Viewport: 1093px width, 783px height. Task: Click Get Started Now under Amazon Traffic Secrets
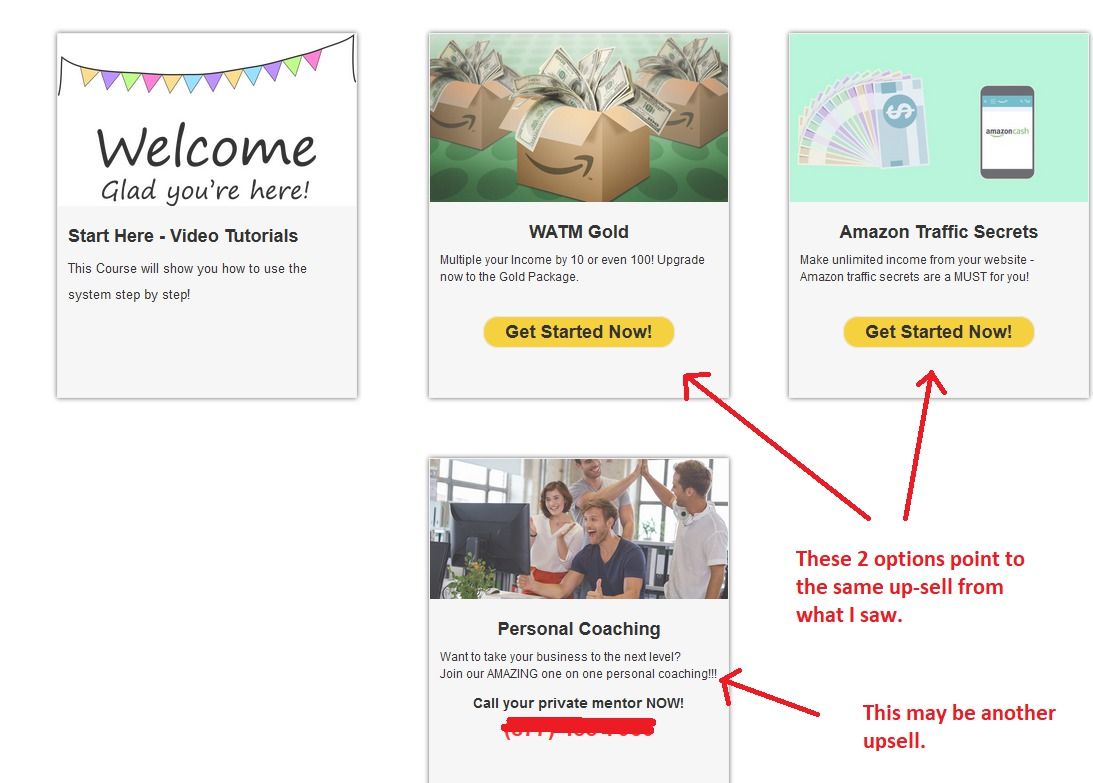[938, 332]
